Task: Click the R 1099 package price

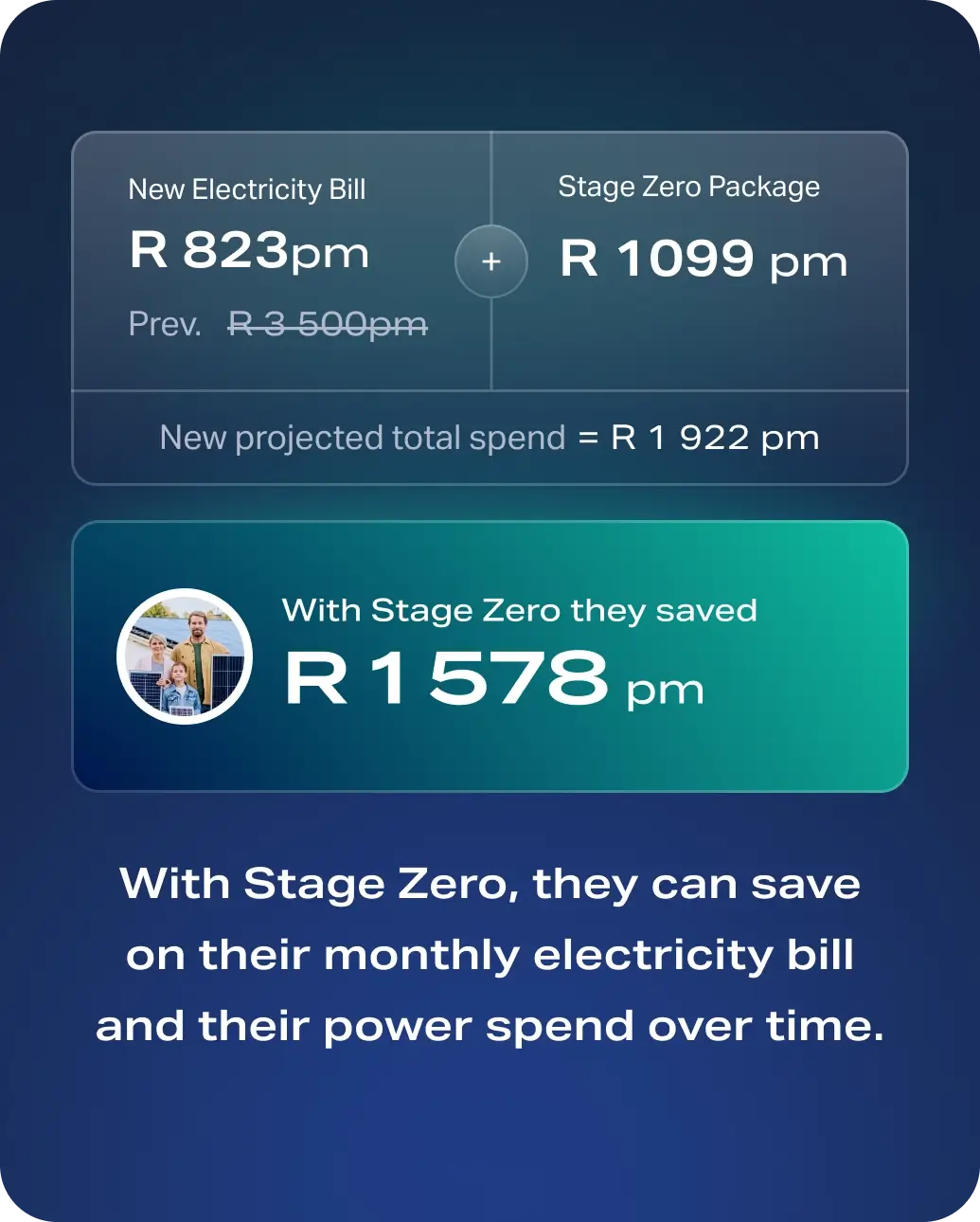Action: click(x=657, y=259)
